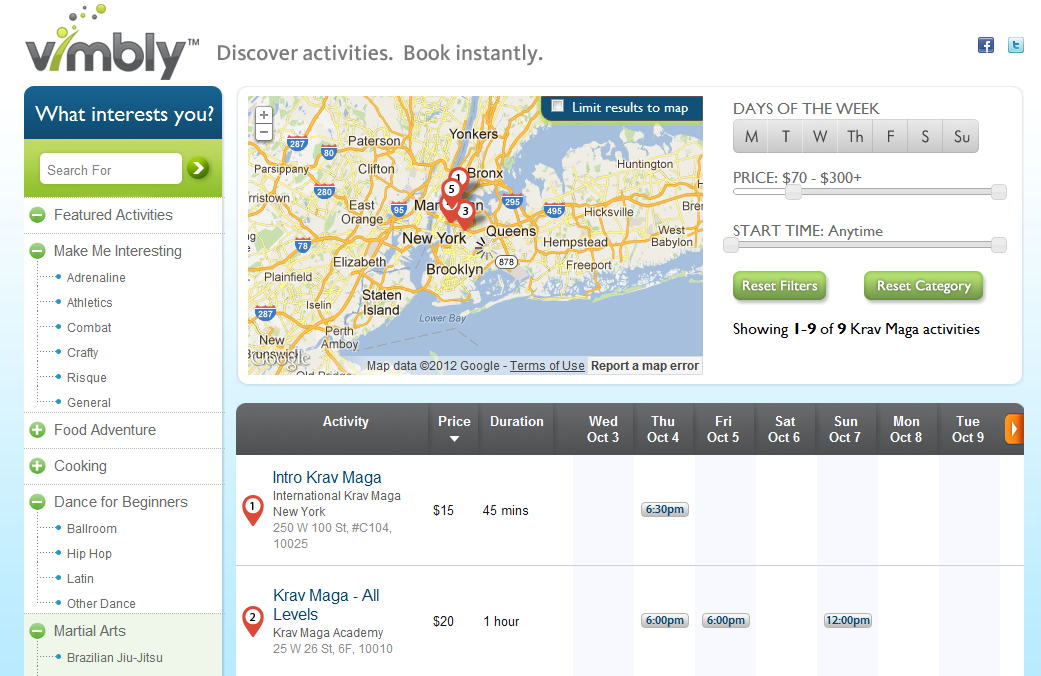Open Latin dance subcategory

click(80, 578)
